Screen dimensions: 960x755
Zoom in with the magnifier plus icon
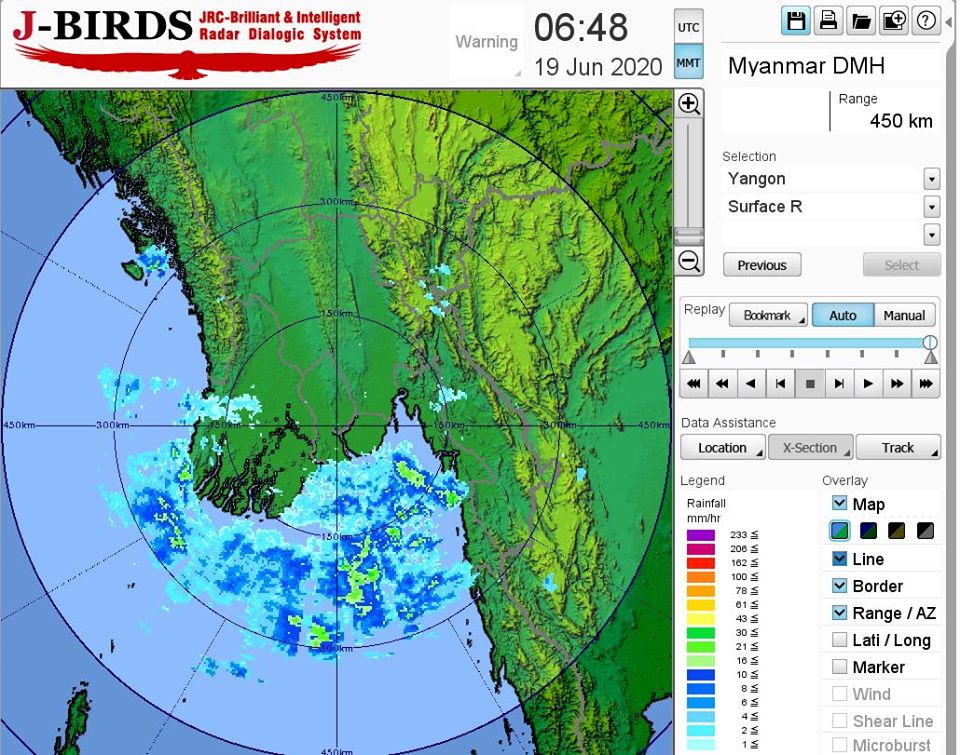click(688, 103)
